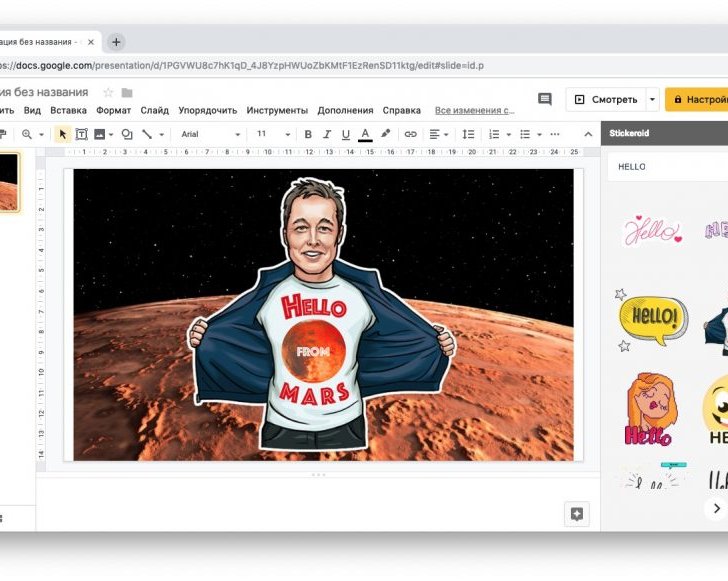Screen dimensions: 728x581
Task: Insert a hyperlink icon
Action: click(410, 134)
